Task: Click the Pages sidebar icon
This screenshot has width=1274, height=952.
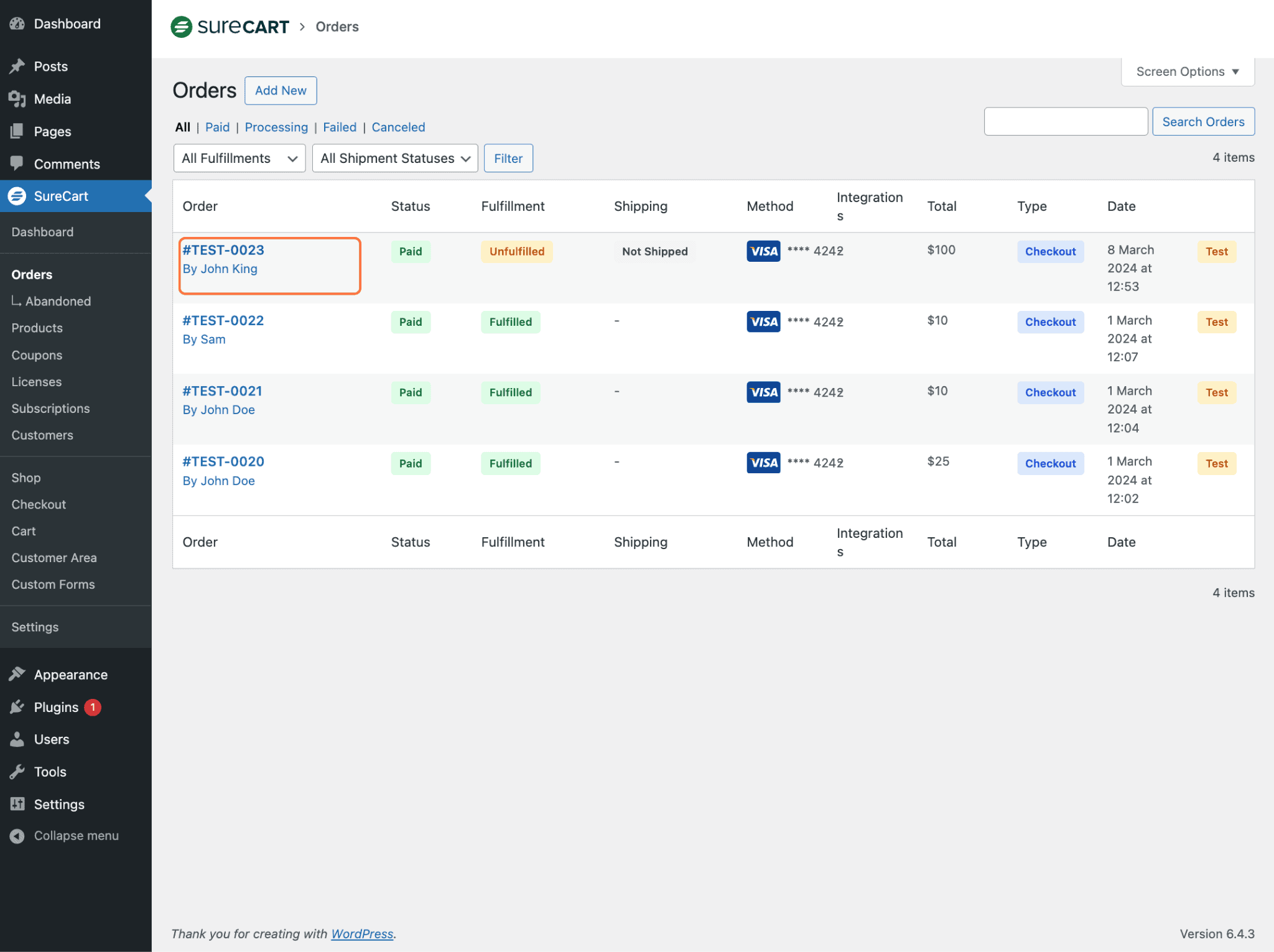Action: coord(17,131)
